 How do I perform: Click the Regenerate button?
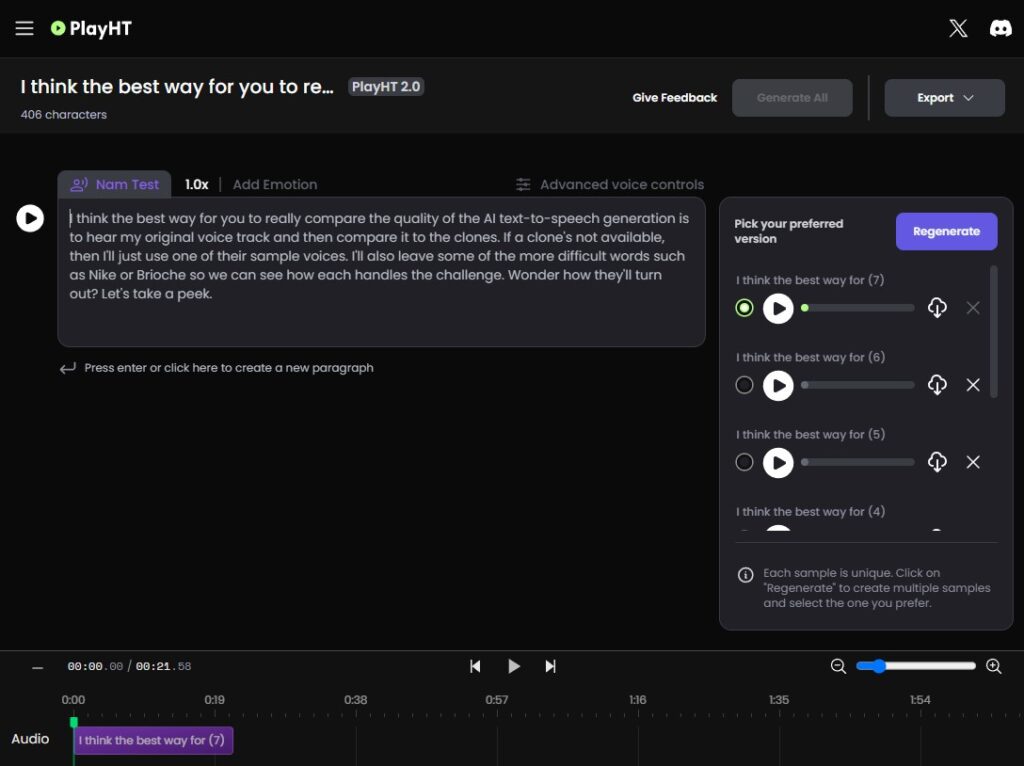click(x=946, y=231)
